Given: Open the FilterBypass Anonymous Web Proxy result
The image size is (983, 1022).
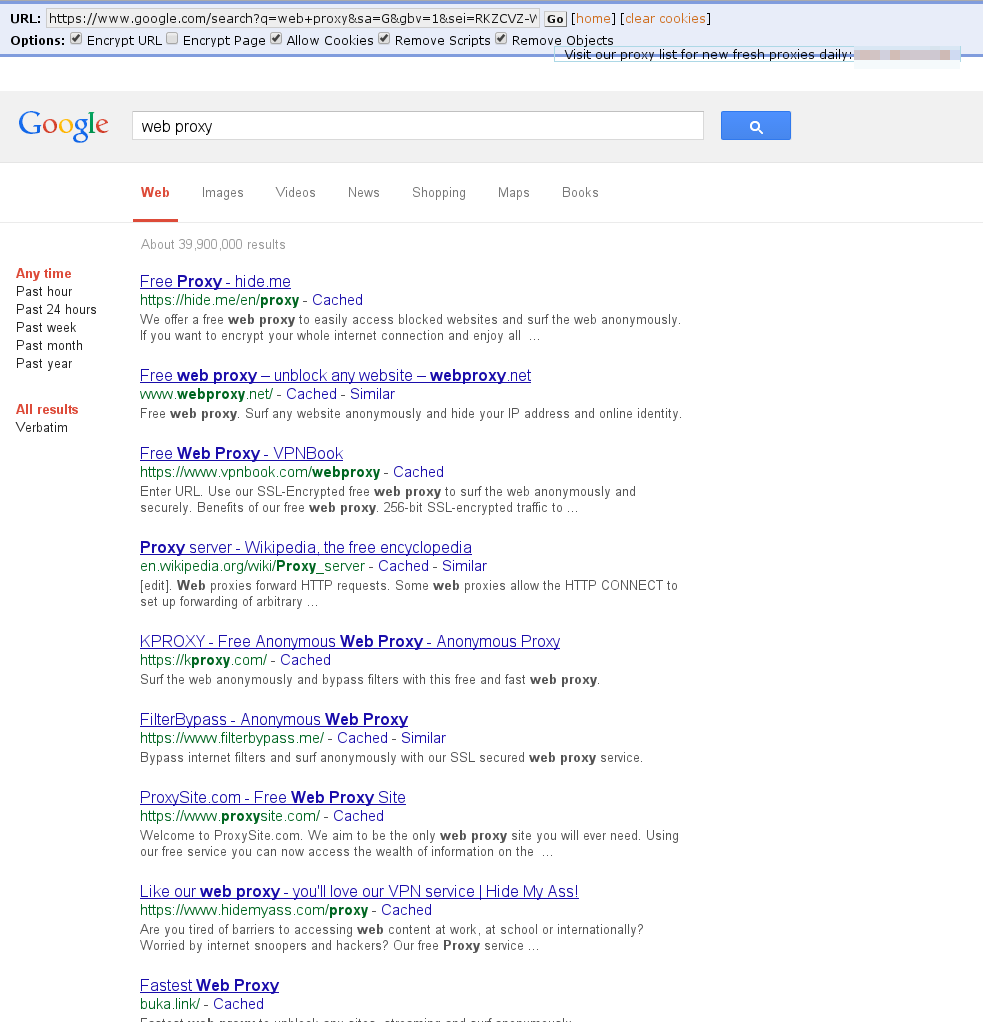Looking at the screenshot, I should tap(274, 720).
